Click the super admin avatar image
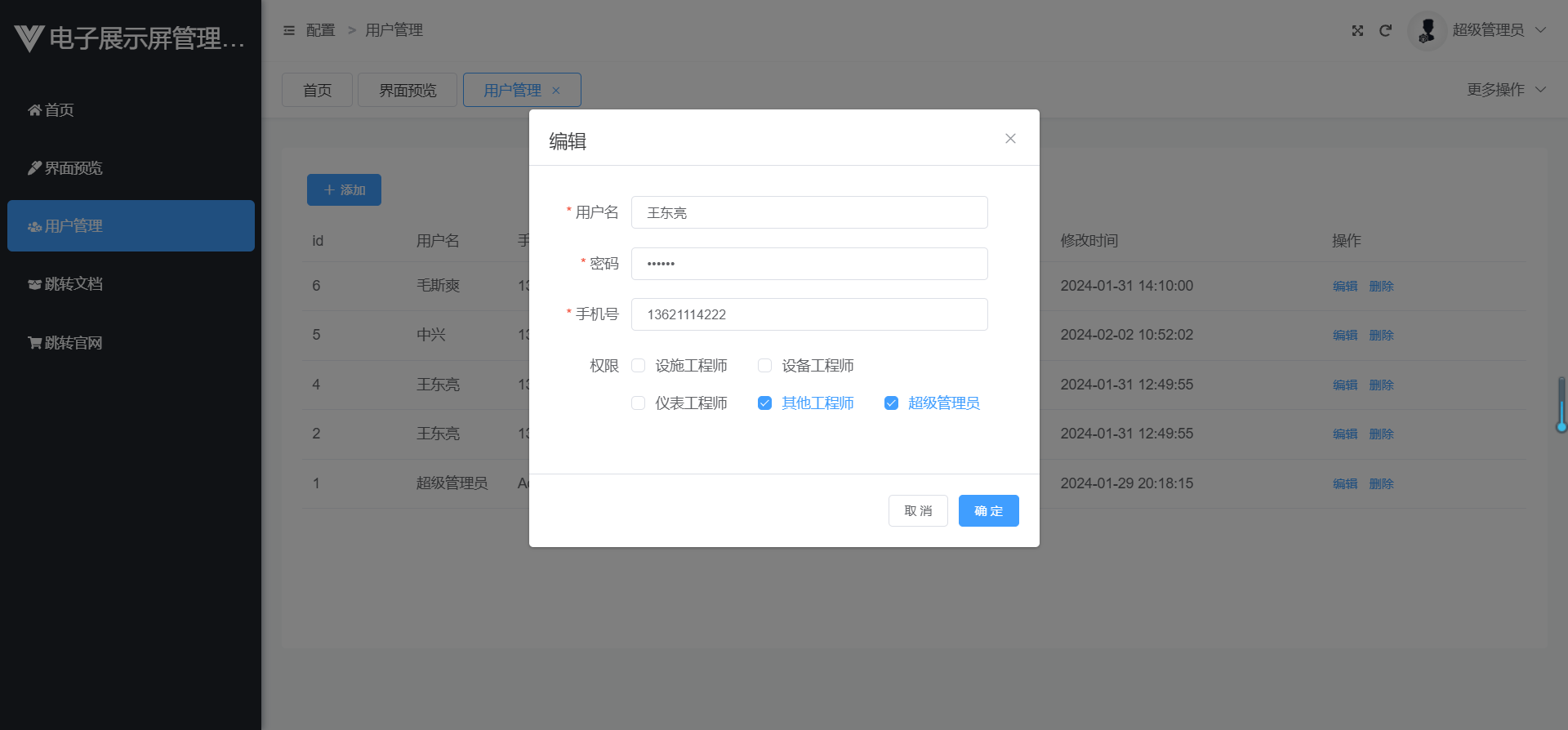1568x730 pixels. pos(1427,30)
